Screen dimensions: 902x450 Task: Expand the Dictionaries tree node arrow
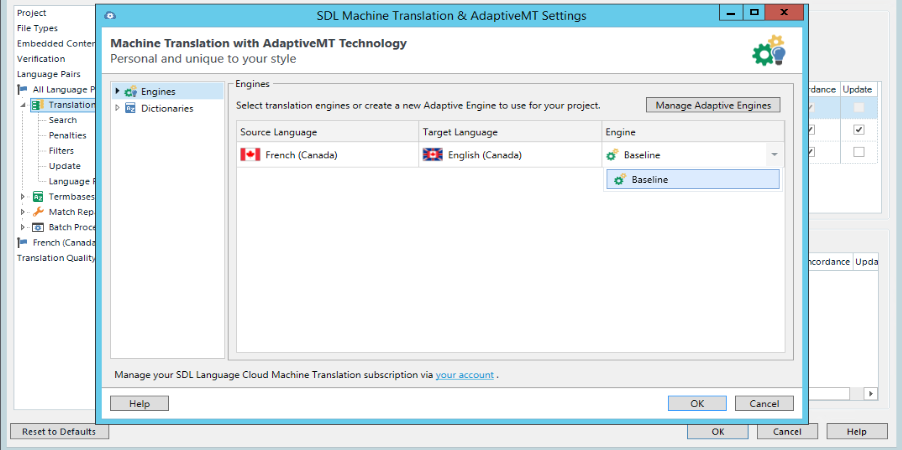tap(117, 108)
